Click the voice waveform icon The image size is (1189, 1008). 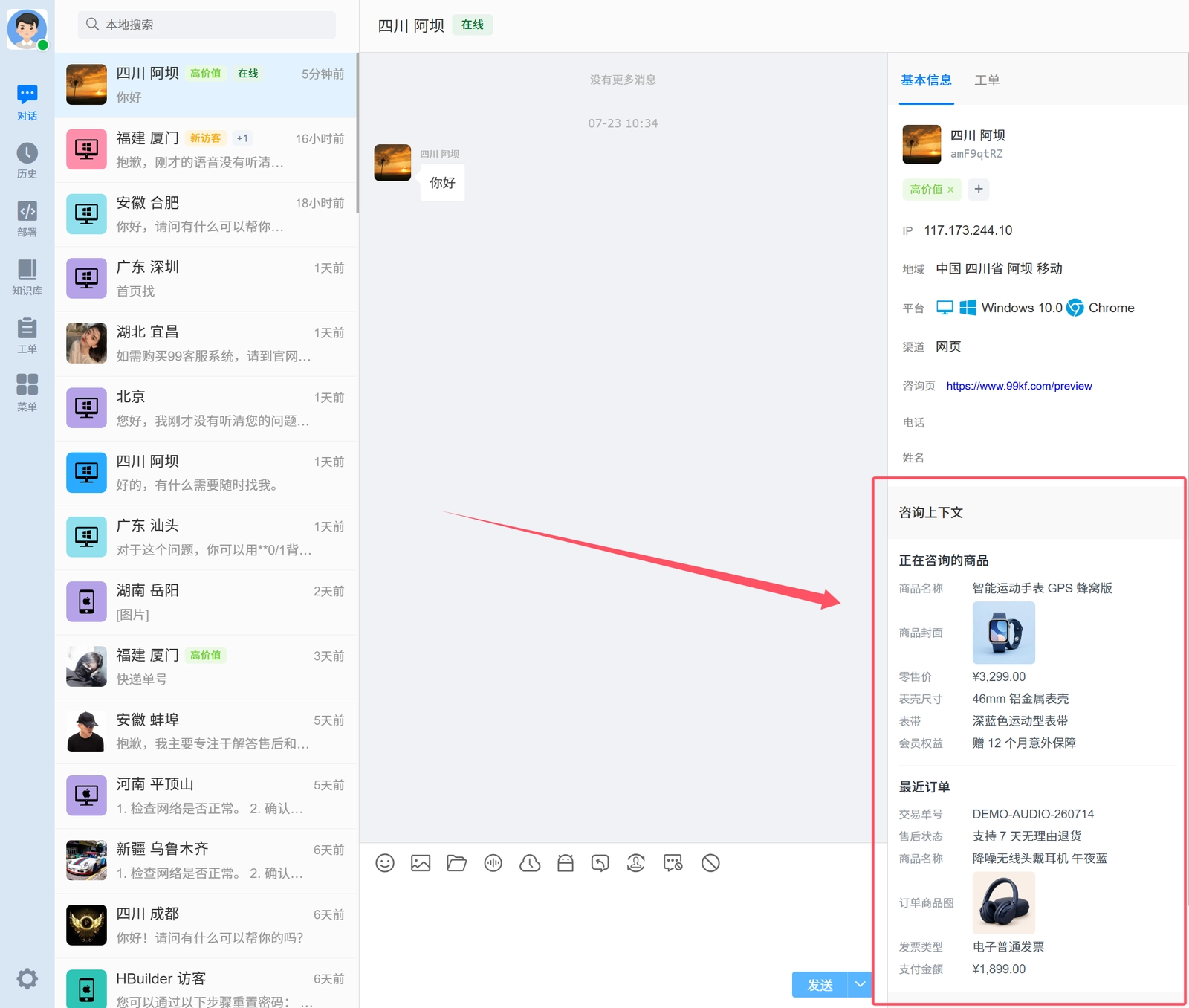(493, 863)
